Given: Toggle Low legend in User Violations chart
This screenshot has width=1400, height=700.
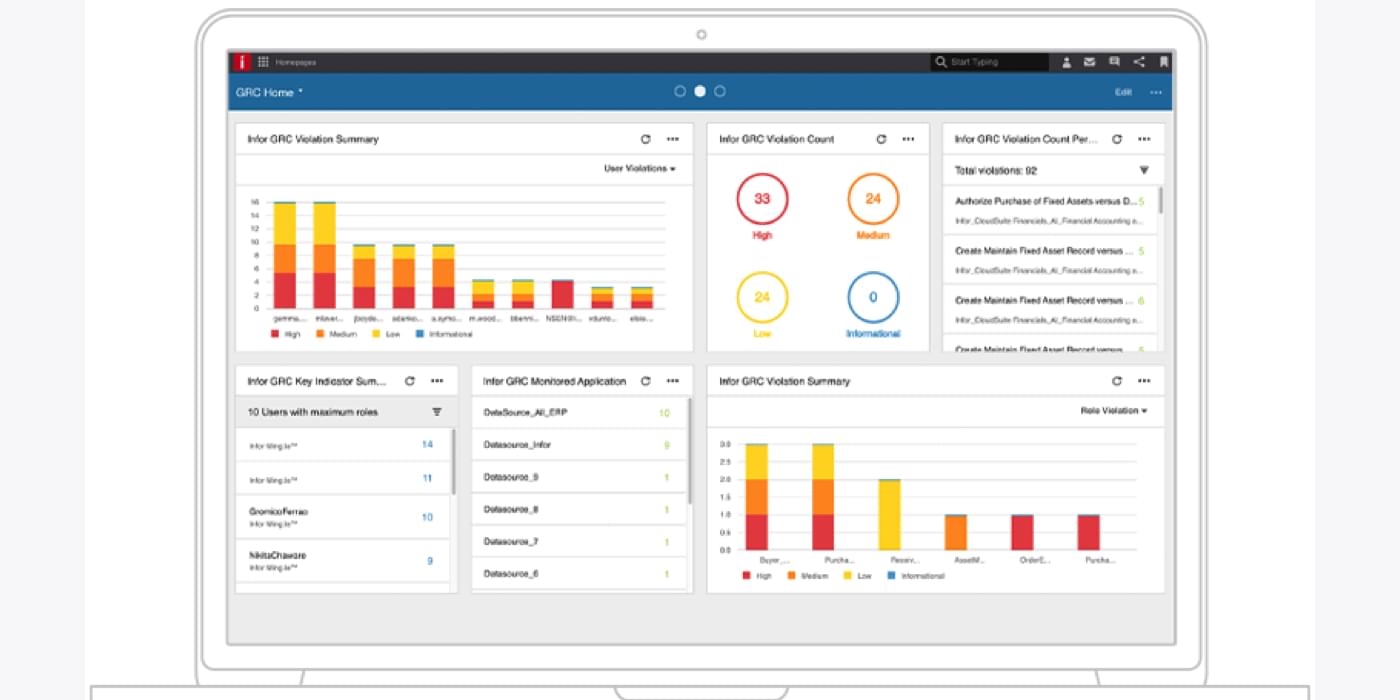Looking at the screenshot, I should pos(387,334).
